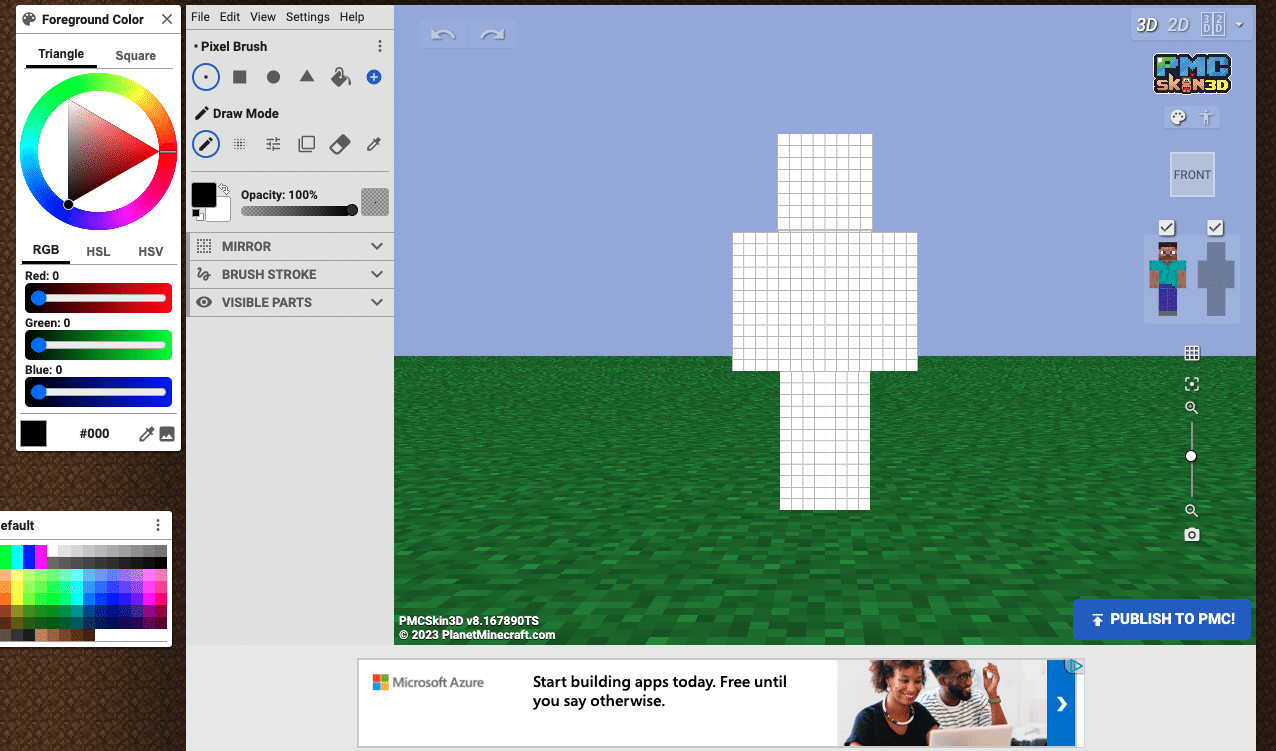Switch to 2D view mode
The image size is (1276, 751).
click(x=1179, y=25)
